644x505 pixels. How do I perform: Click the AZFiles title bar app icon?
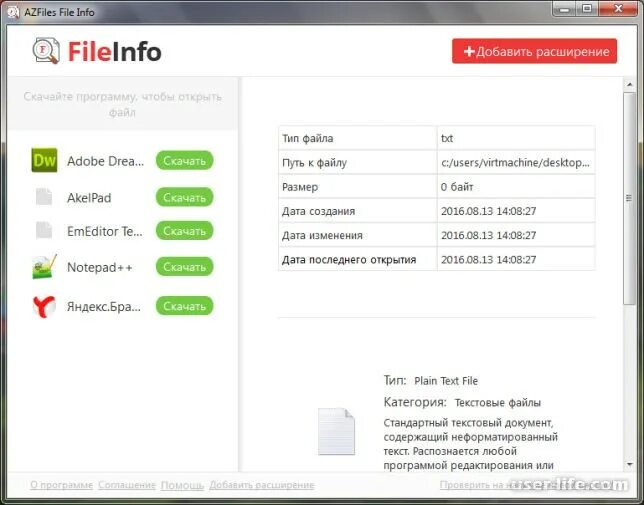click(13, 12)
